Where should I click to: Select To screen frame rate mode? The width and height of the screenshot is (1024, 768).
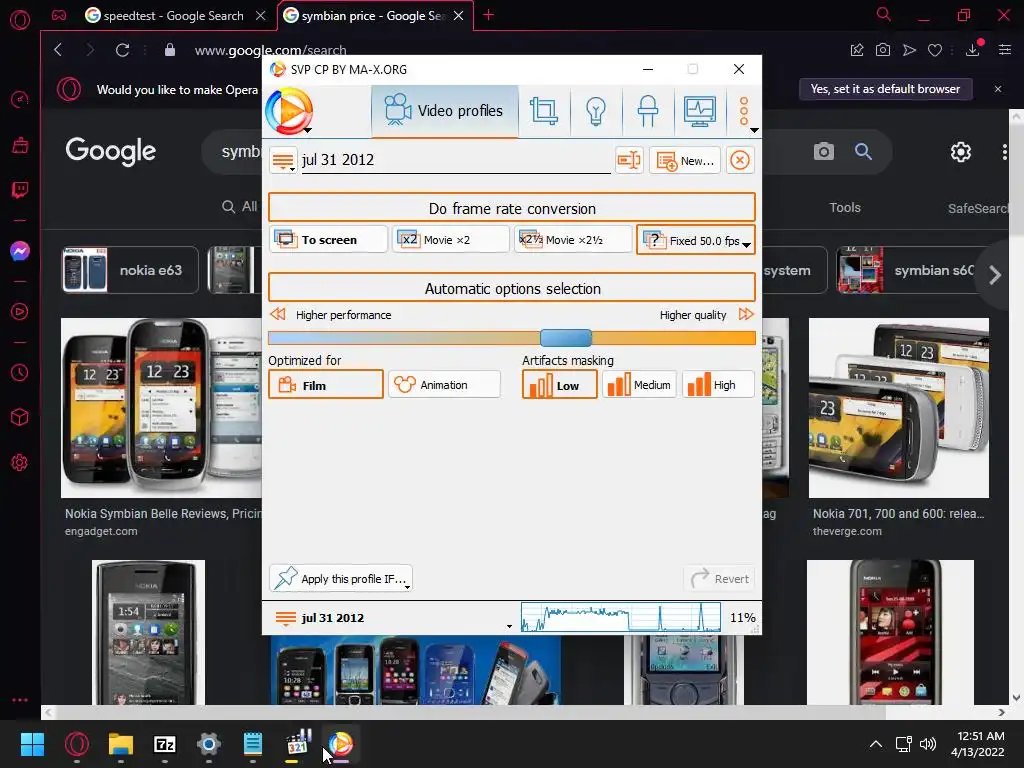tap(328, 240)
